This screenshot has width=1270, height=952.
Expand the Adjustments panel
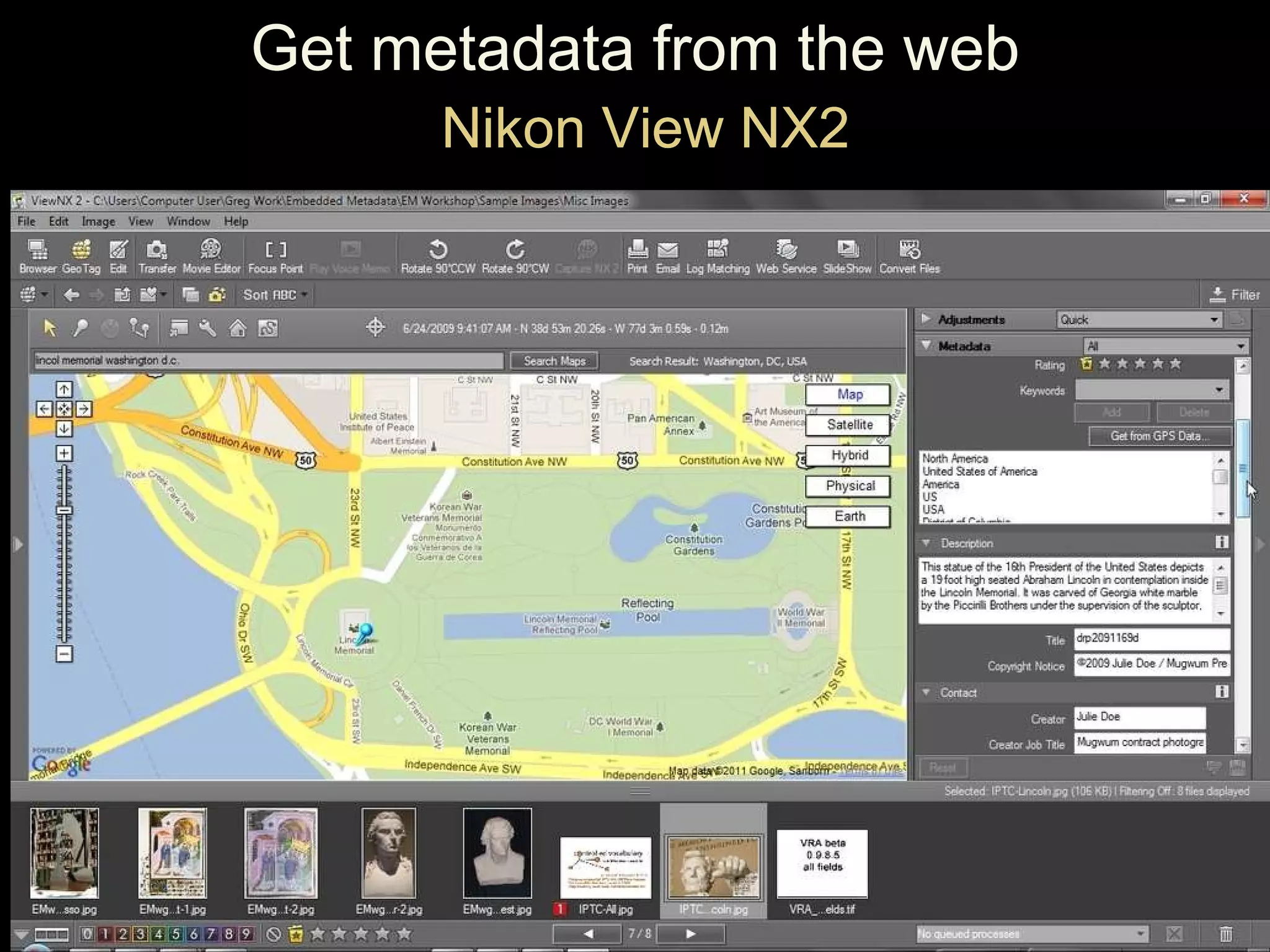tap(926, 319)
